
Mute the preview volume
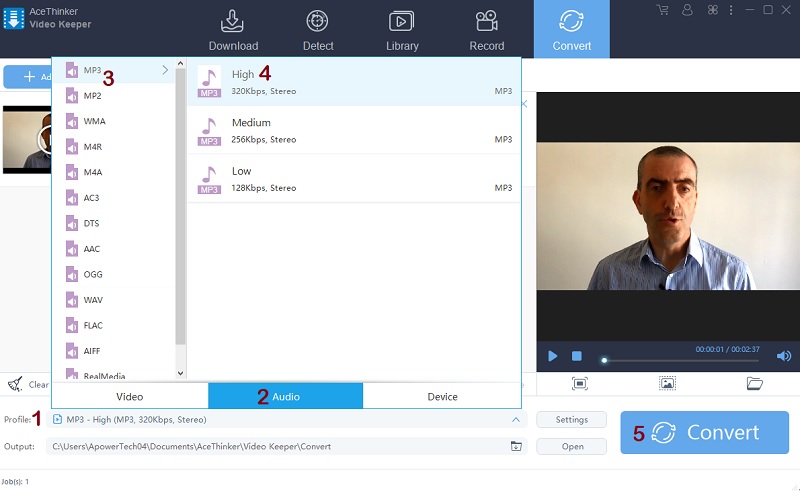(784, 356)
